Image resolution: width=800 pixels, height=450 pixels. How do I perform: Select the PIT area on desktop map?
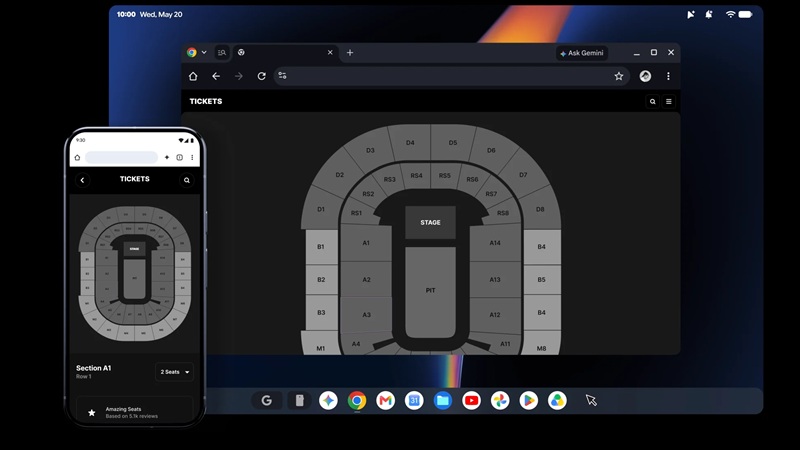coord(430,290)
